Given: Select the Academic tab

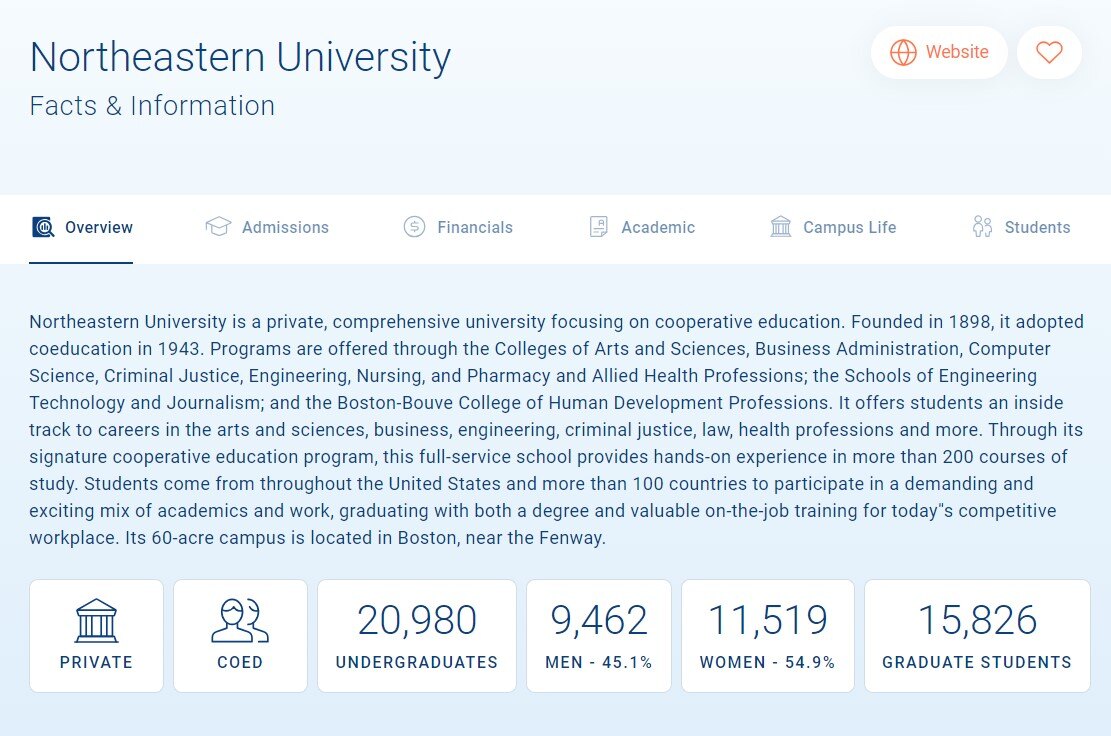Looking at the screenshot, I should pos(658,228).
